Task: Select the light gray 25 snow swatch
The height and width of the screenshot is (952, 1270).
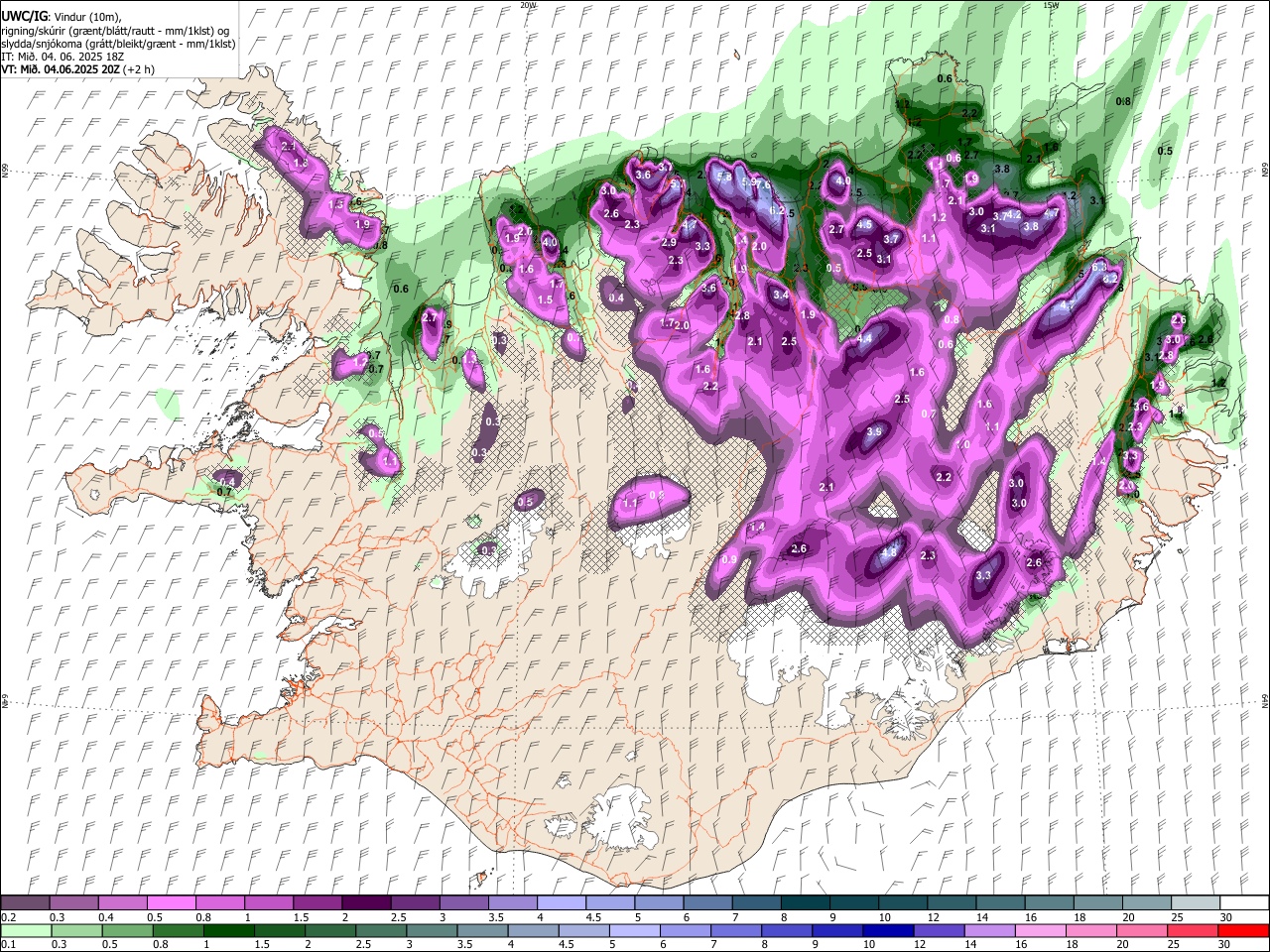Action: (1195, 903)
